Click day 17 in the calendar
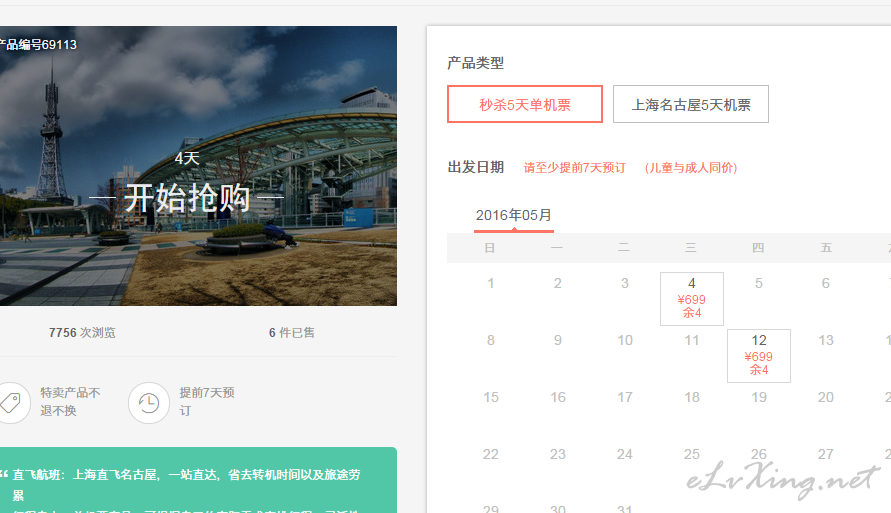This screenshot has width=891, height=513. pyautogui.click(x=625, y=397)
